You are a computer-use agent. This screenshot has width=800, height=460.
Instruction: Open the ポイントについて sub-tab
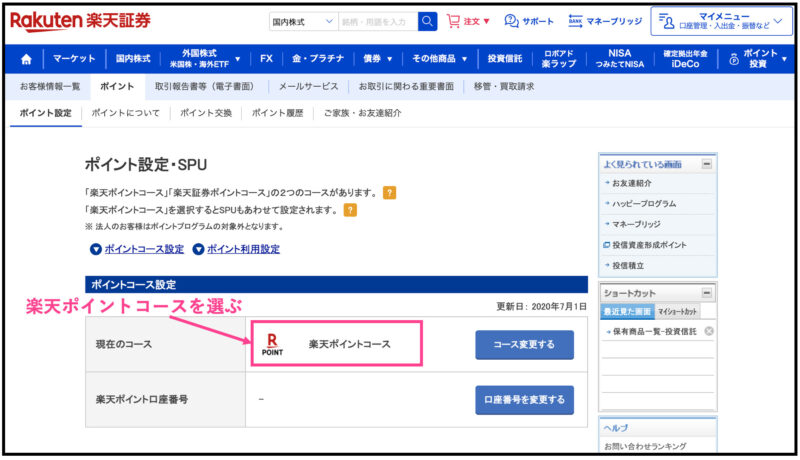[x=126, y=113]
